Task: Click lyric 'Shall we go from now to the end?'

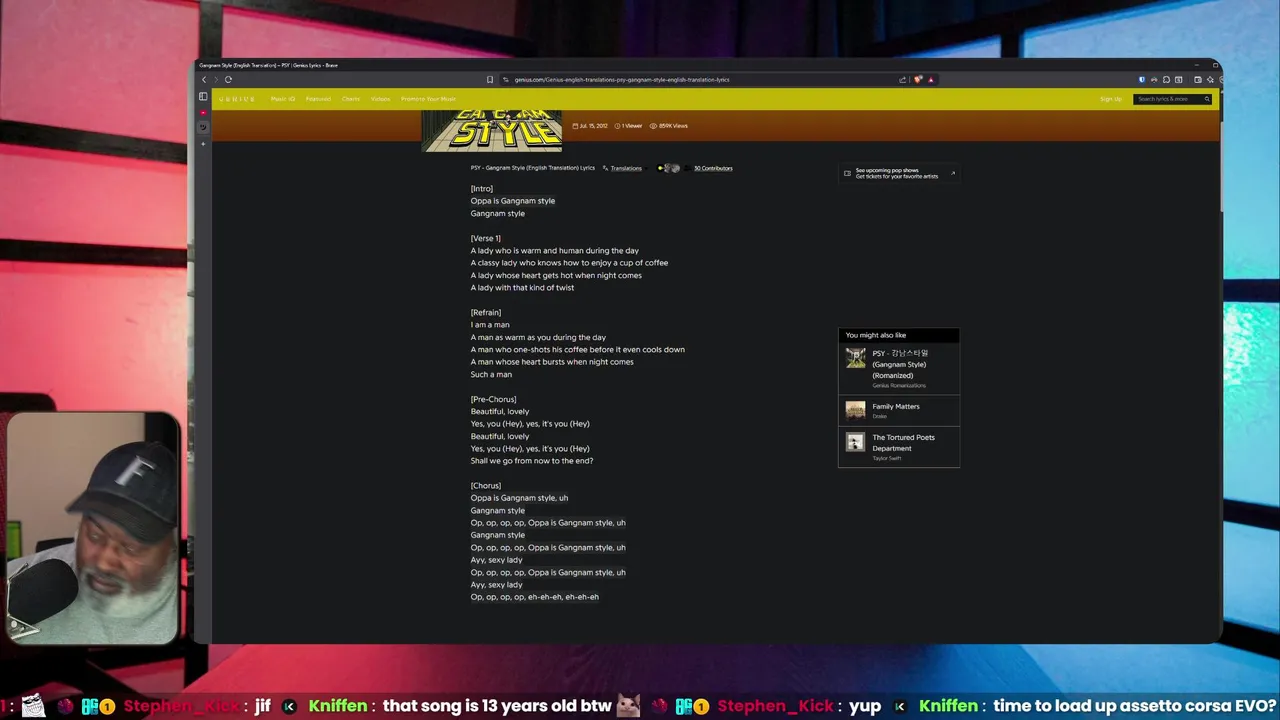Action: coord(532,461)
